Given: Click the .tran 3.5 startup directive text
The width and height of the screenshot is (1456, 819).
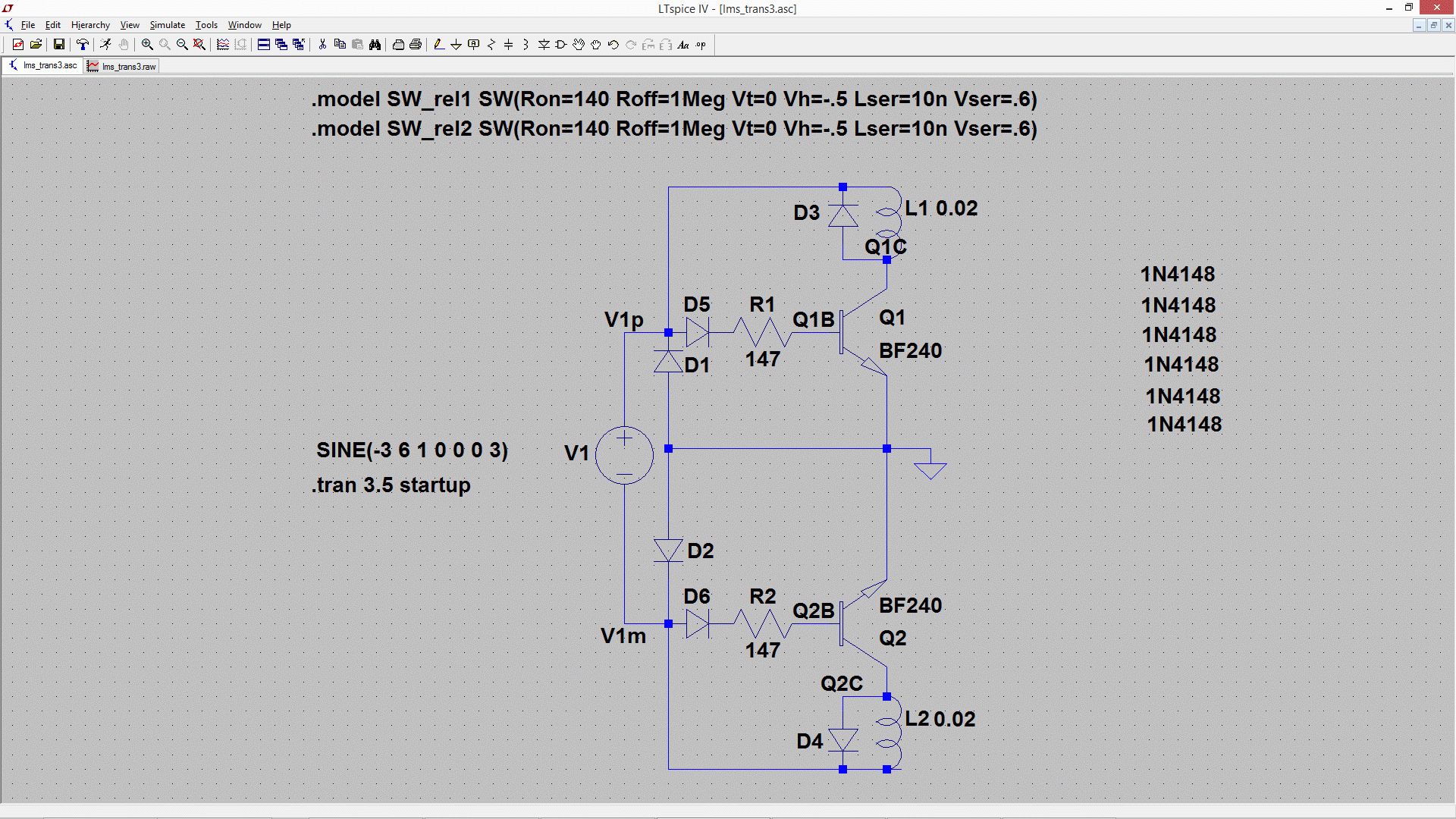Looking at the screenshot, I should click(x=391, y=485).
